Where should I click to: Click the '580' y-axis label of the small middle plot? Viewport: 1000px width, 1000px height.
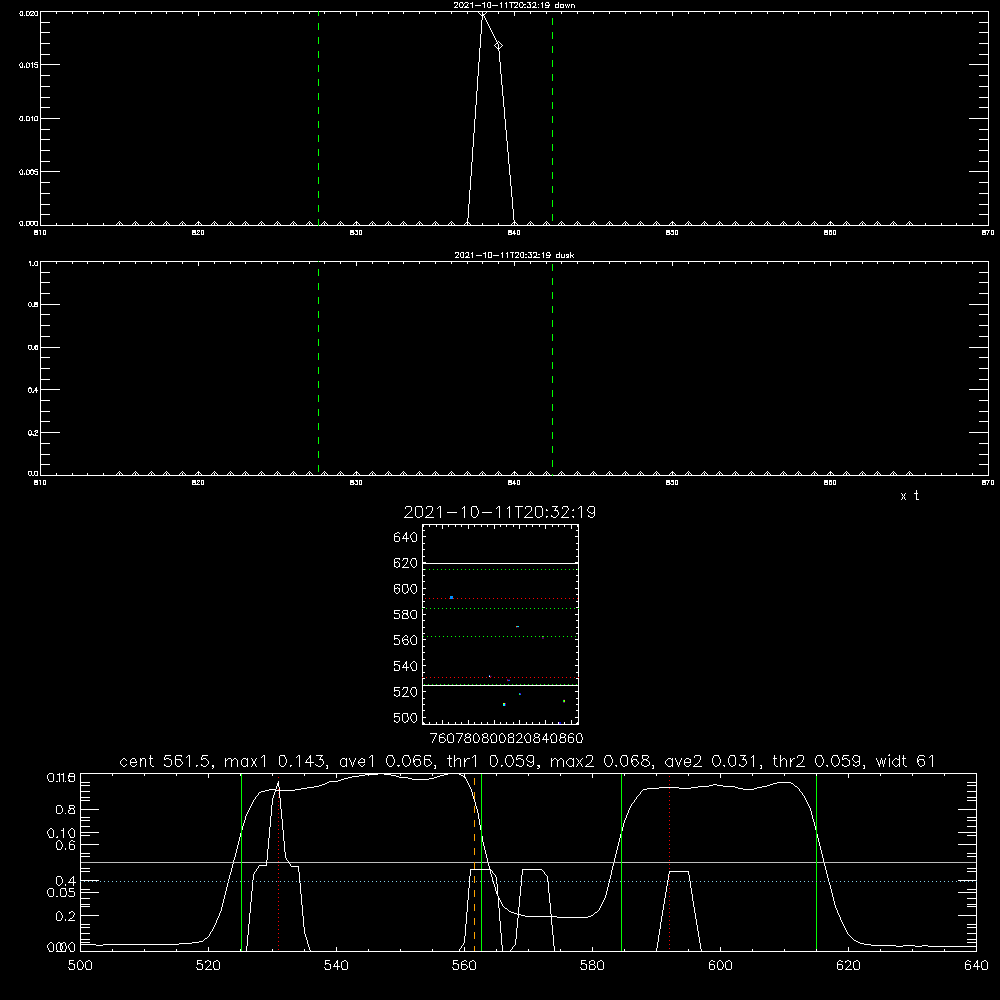tap(406, 615)
